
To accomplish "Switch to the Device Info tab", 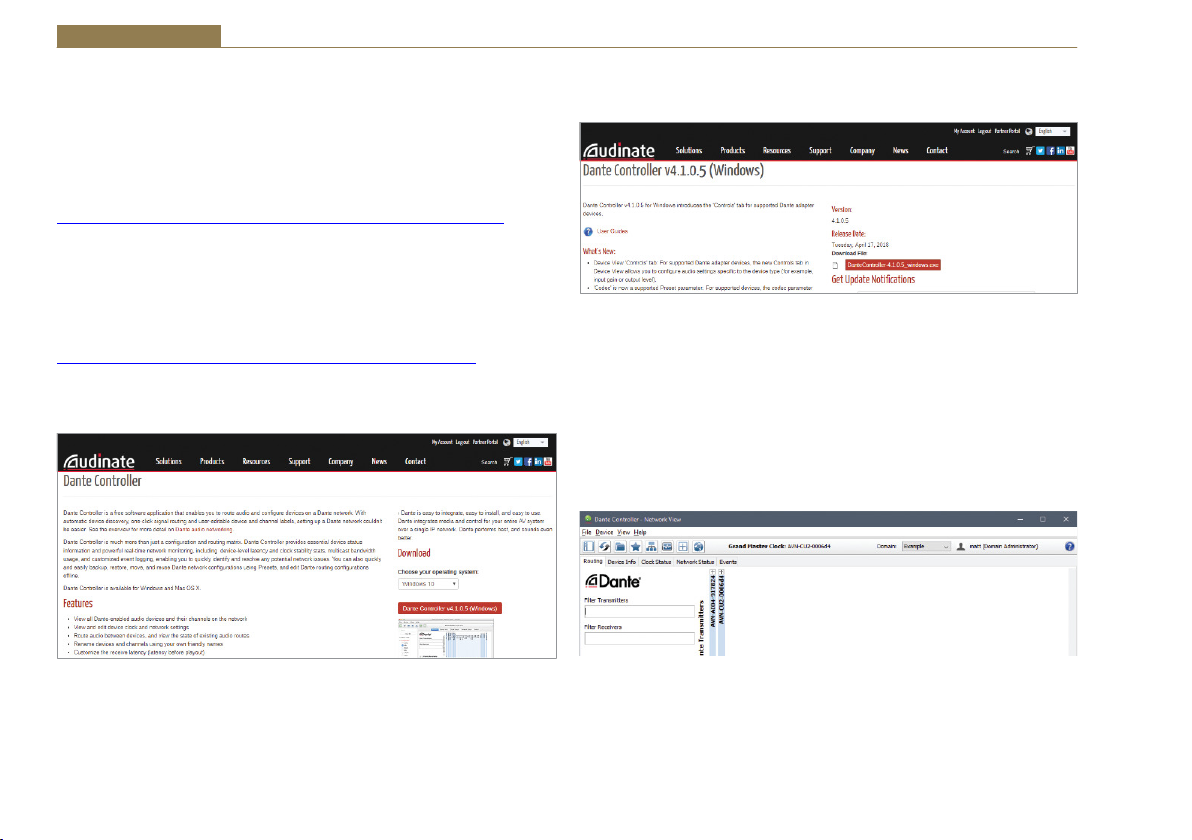I will click(622, 562).
